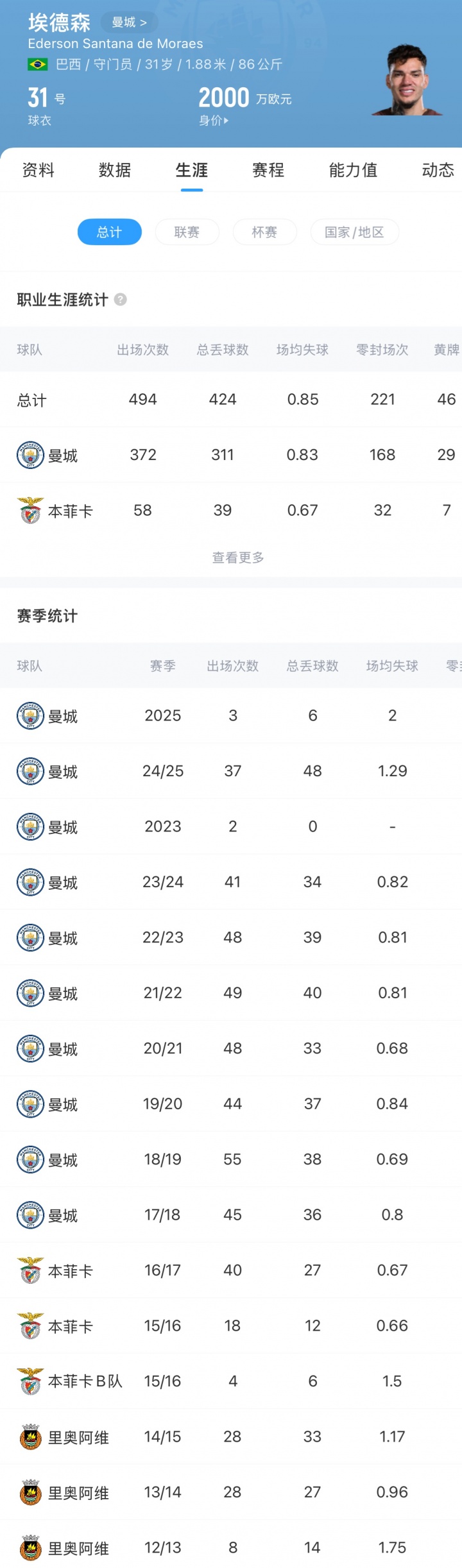Select the 国家/地区 filter

pyautogui.click(x=354, y=232)
